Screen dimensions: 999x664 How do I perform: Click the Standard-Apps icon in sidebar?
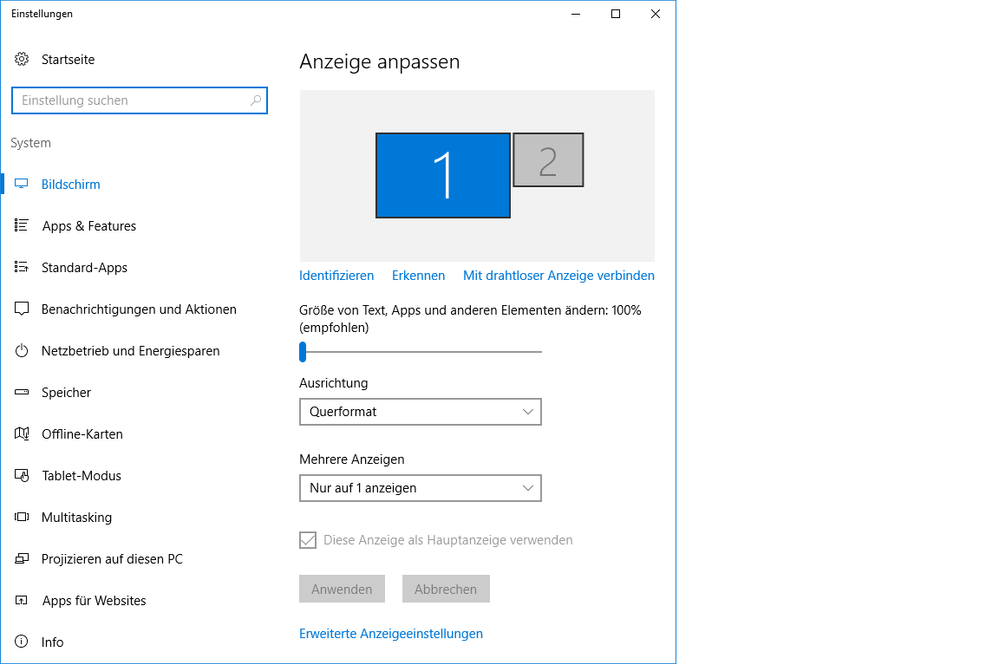pyautogui.click(x=22, y=268)
